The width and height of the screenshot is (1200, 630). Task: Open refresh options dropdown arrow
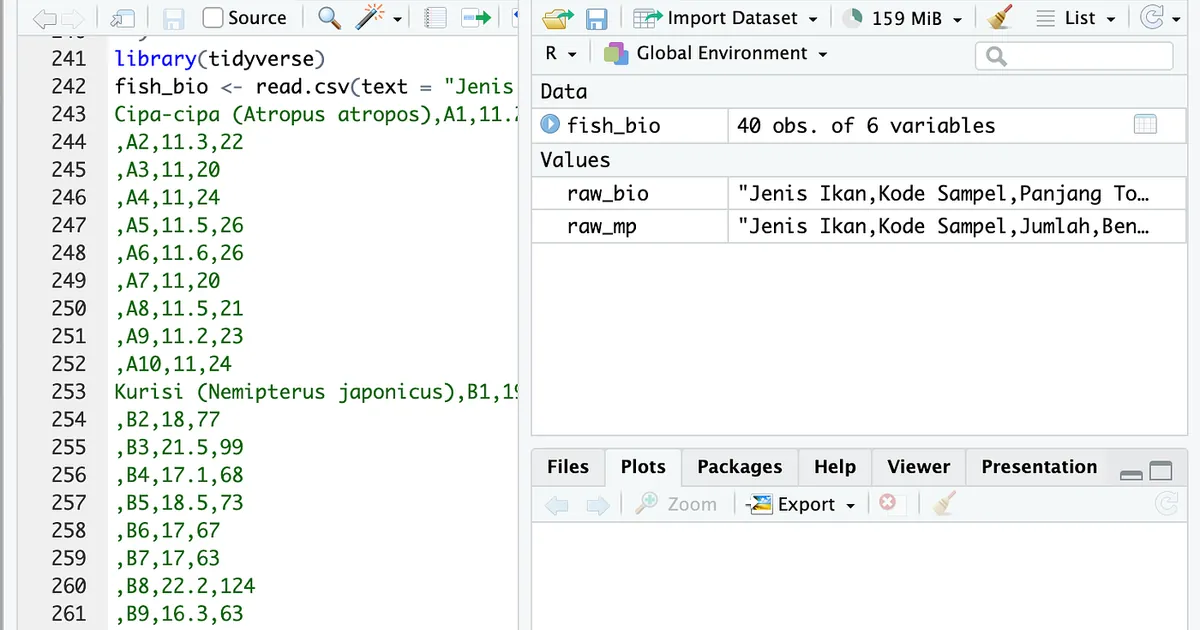tap(1175, 19)
